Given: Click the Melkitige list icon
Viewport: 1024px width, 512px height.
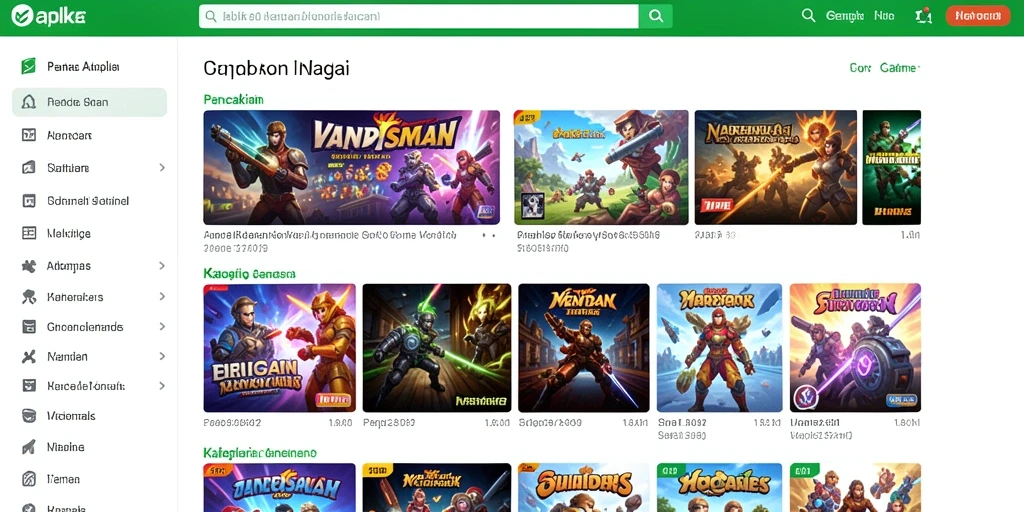Looking at the screenshot, I should click(28, 233).
